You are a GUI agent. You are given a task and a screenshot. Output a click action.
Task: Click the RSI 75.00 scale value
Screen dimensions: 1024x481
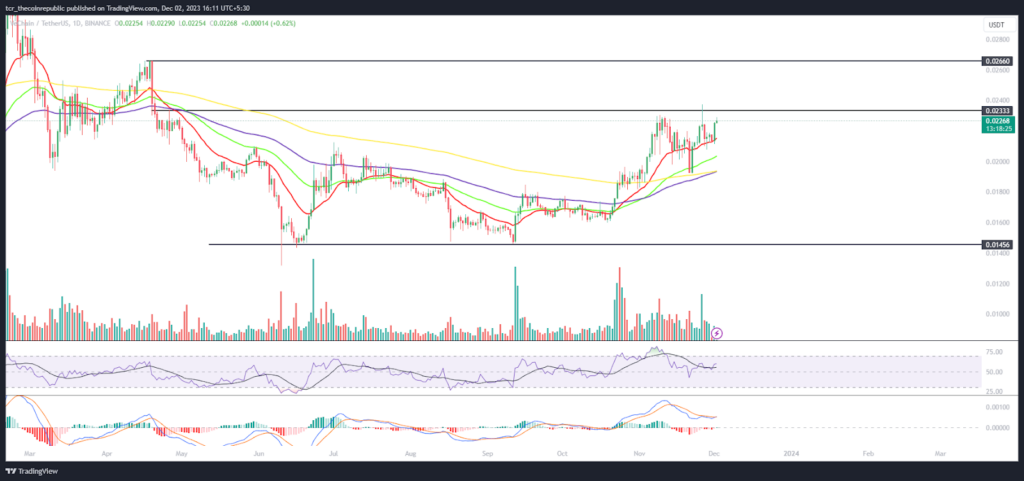995,352
